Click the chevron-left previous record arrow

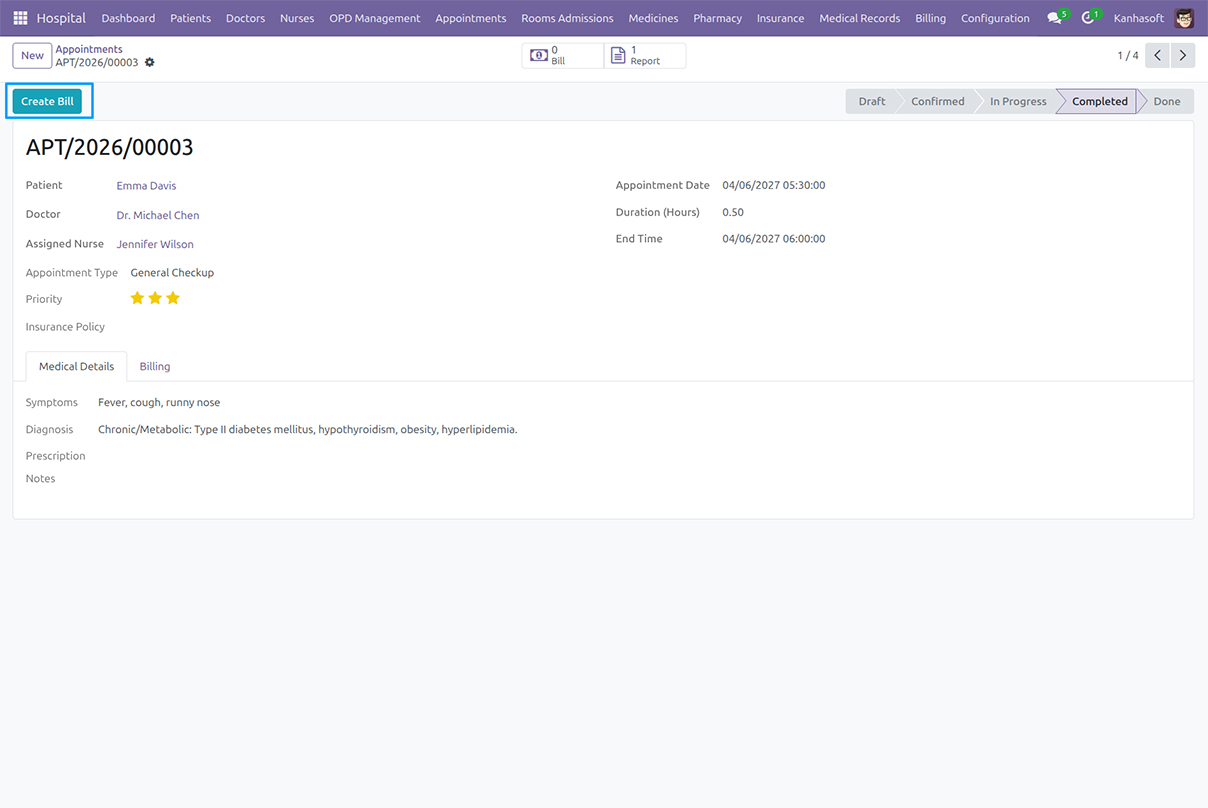[x=1157, y=55]
